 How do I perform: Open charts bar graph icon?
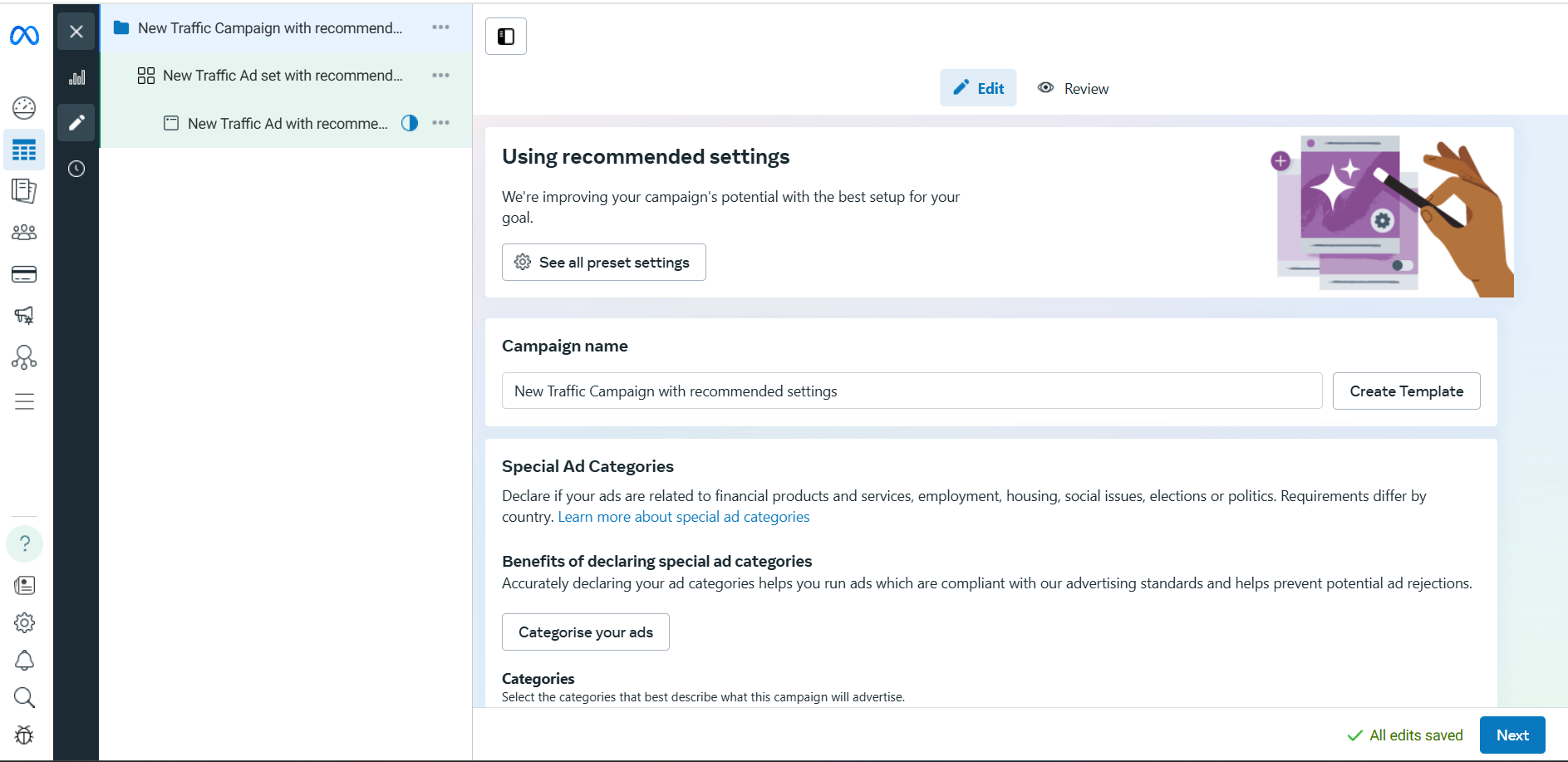pyautogui.click(x=76, y=77)
